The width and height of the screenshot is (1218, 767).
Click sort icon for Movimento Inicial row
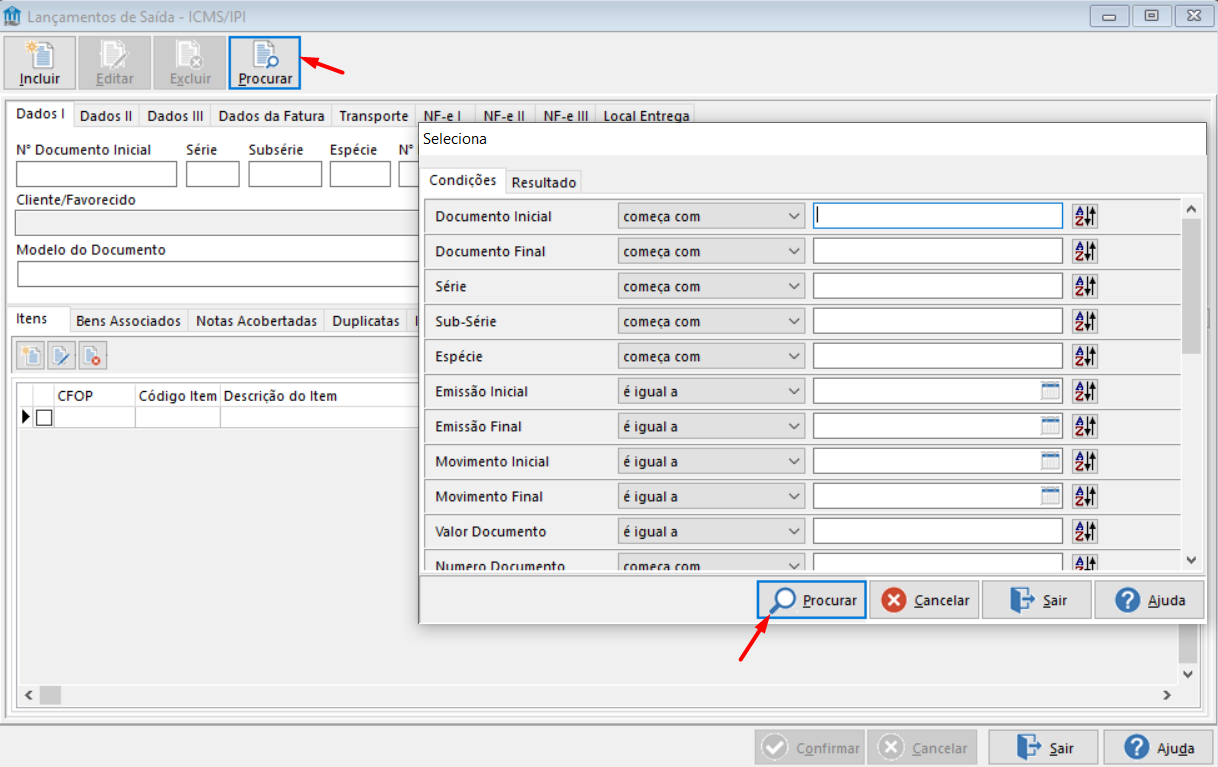pos(1085,461)
